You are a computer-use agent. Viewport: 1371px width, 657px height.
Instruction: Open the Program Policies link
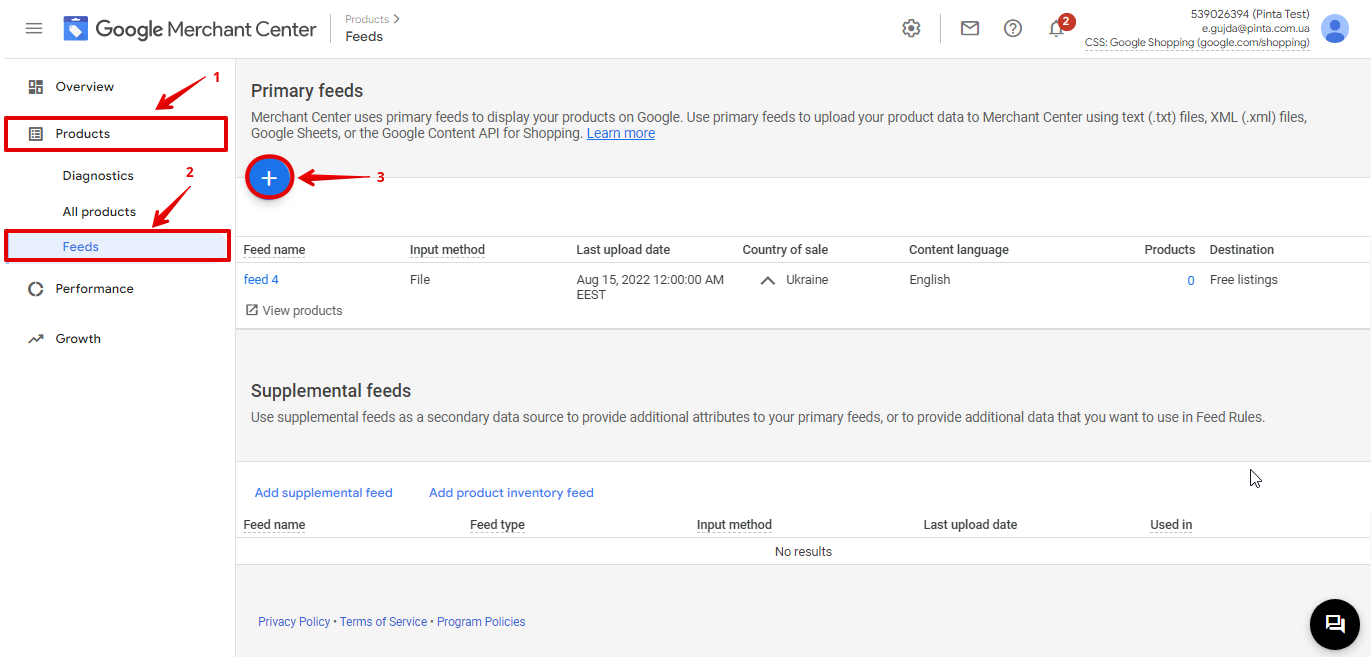[x=481, y=622]
